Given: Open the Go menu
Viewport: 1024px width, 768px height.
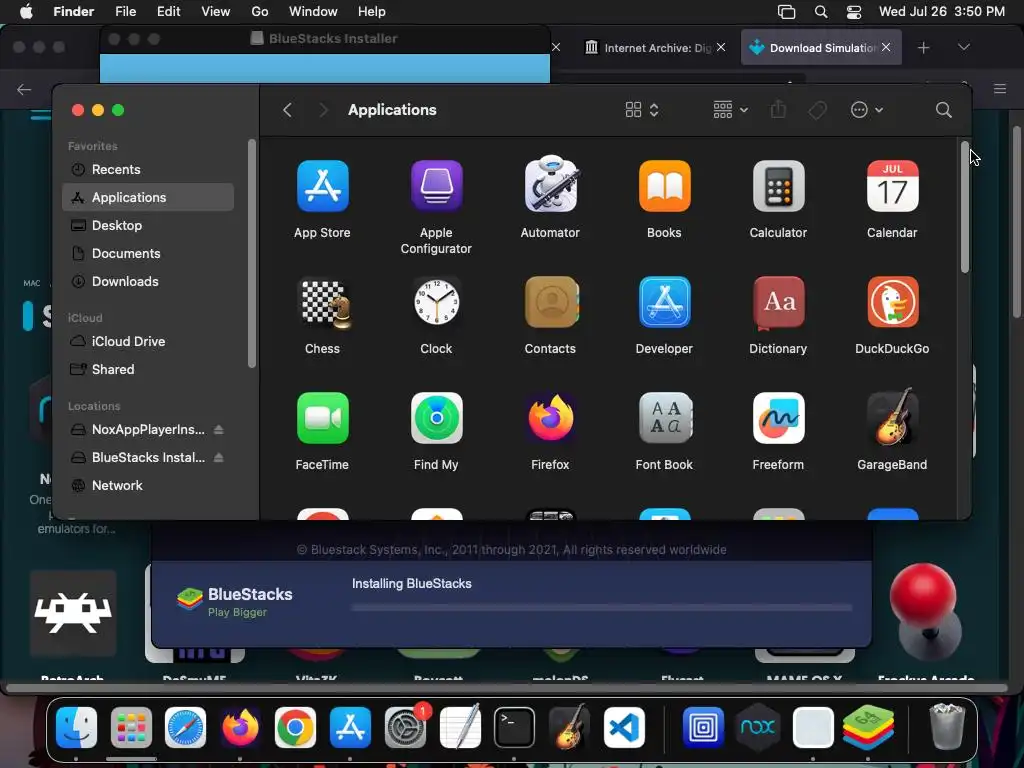Looking at the screenshot, I should (260, 12).
